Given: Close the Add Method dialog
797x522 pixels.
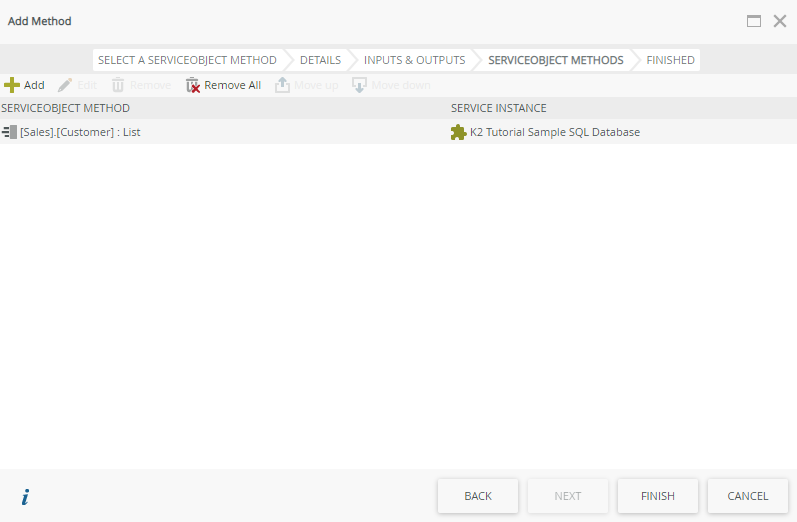Looking at the screenshot, I should (780, 21).
